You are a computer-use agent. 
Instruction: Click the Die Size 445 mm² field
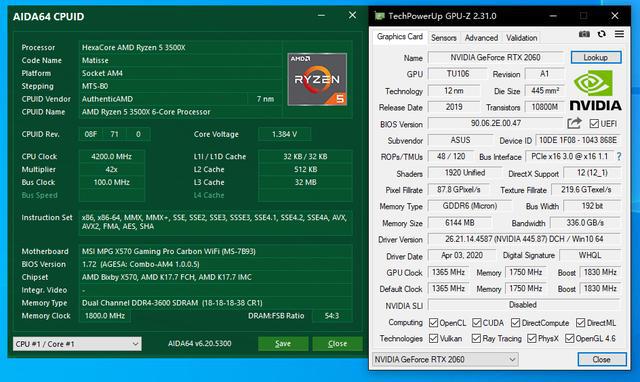[544, 91]
